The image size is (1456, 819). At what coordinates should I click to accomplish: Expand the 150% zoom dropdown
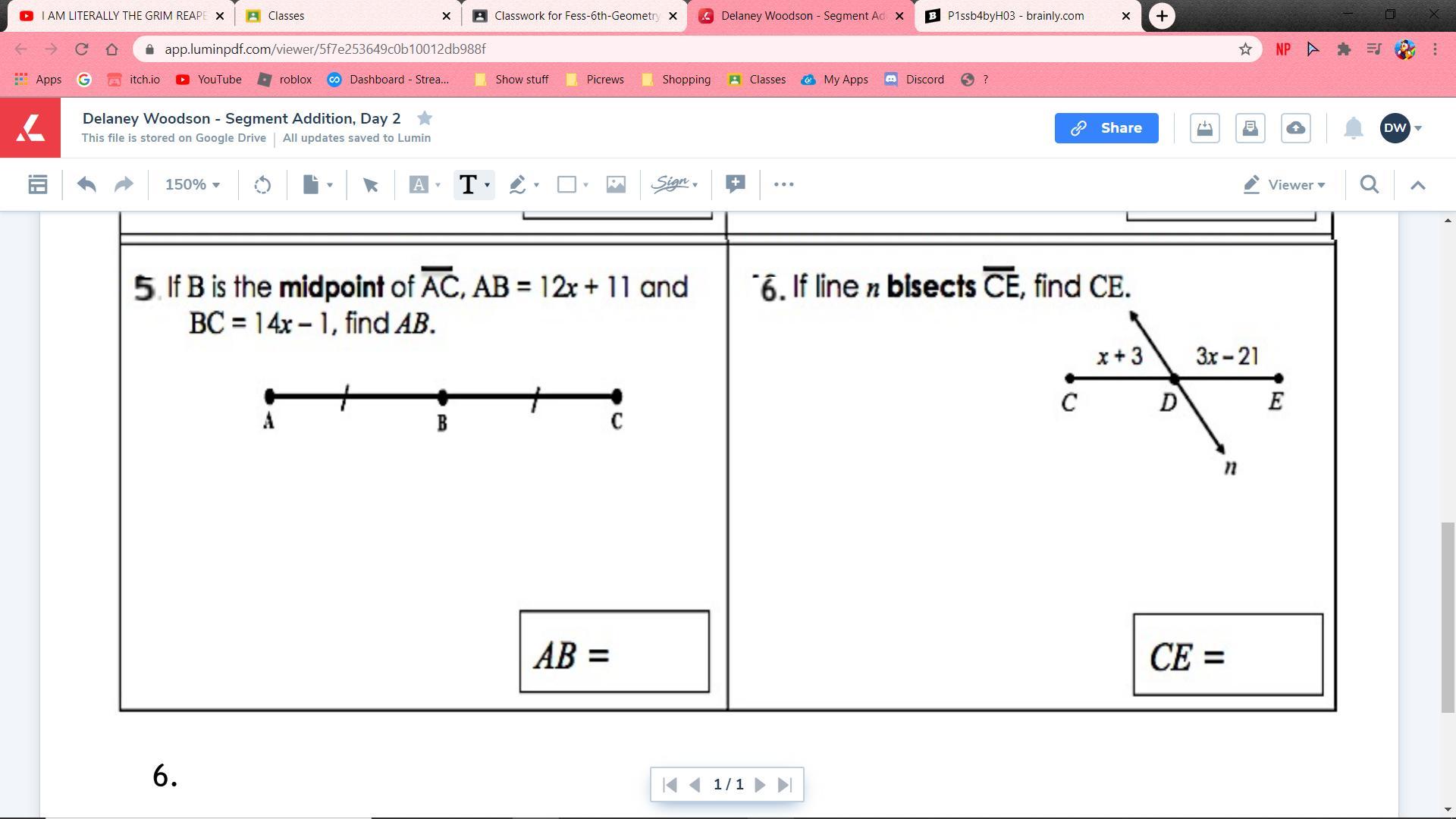(193, 184)
